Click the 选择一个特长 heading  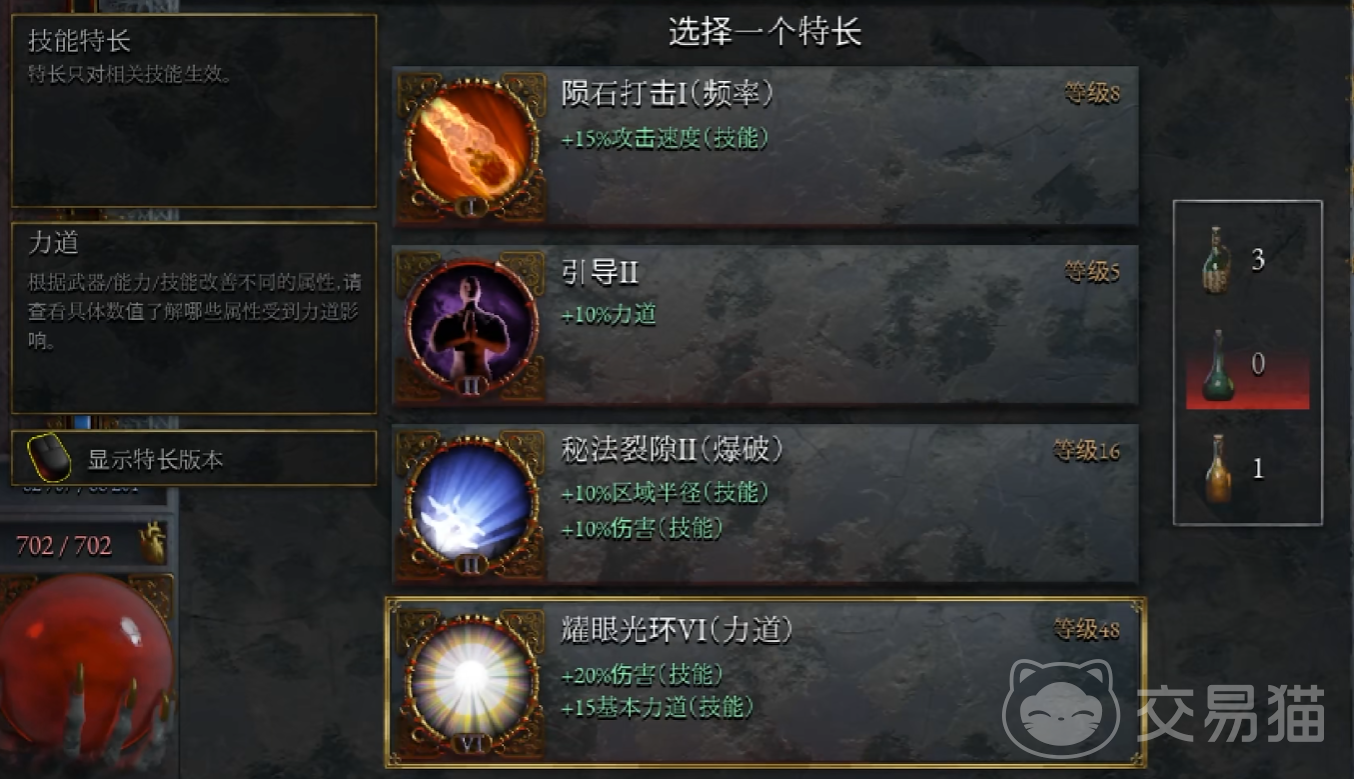coord(765,33)
